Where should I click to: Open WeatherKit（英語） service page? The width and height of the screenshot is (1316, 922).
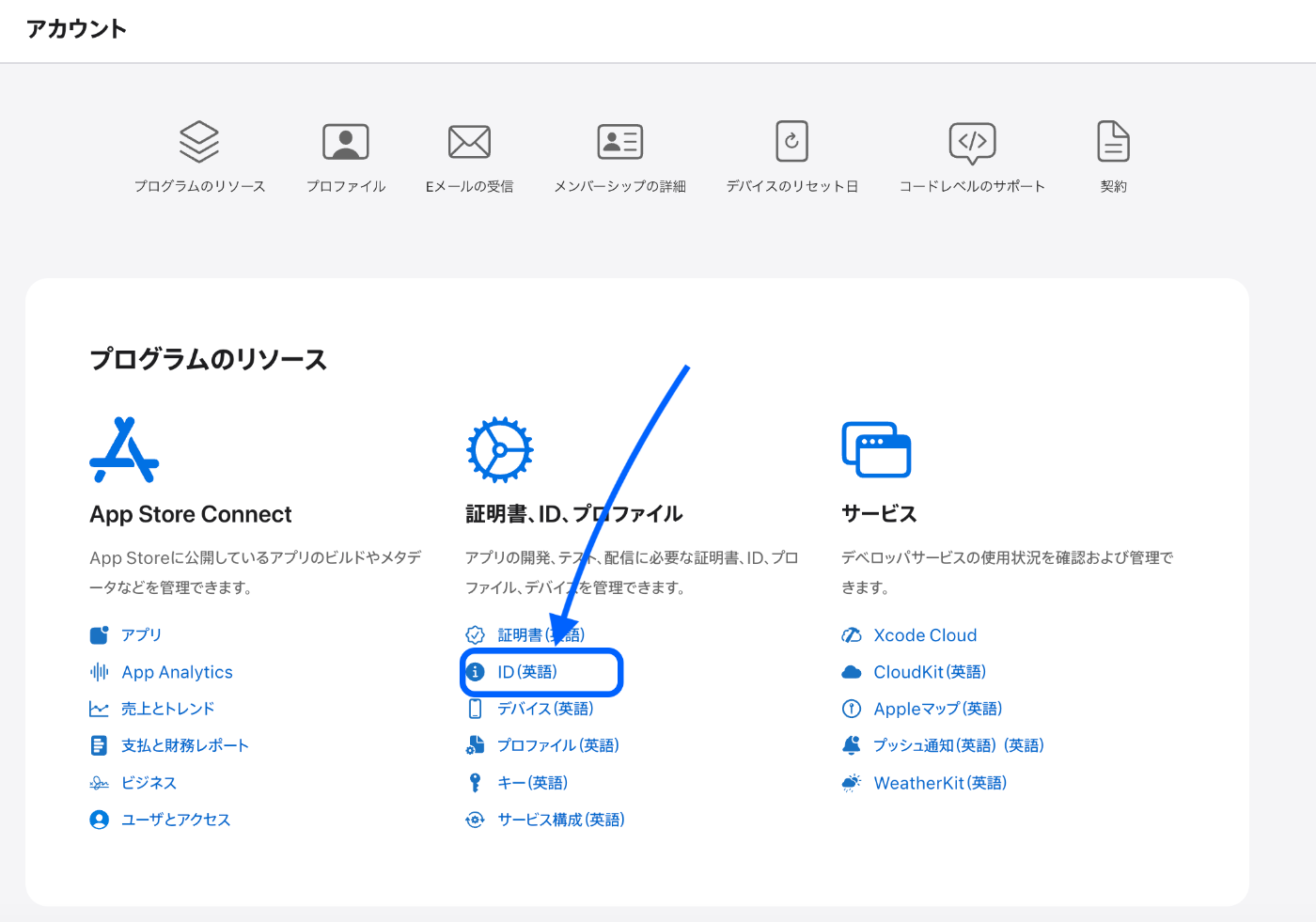[940, 782]
